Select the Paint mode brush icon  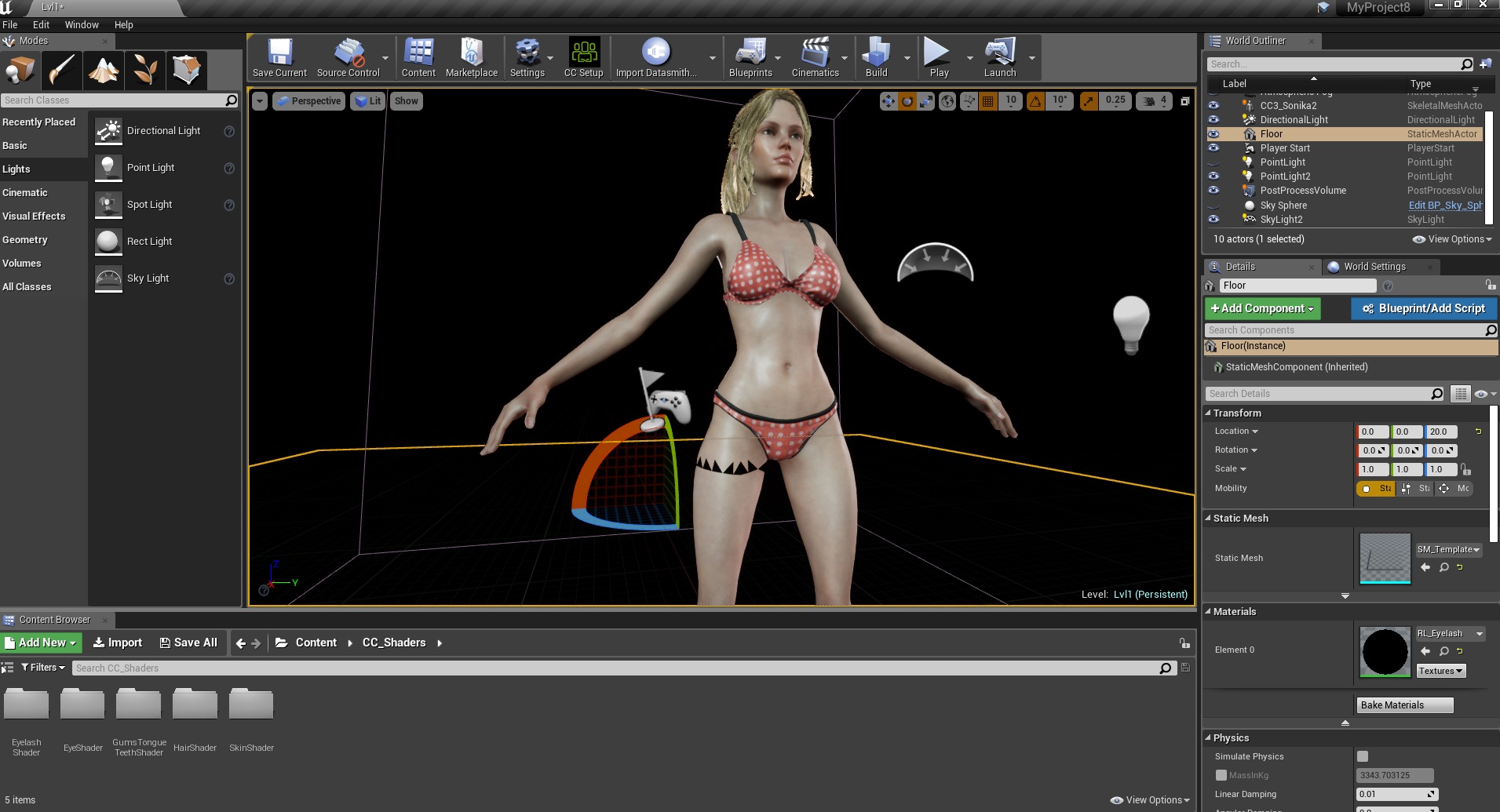coord(62,71)
